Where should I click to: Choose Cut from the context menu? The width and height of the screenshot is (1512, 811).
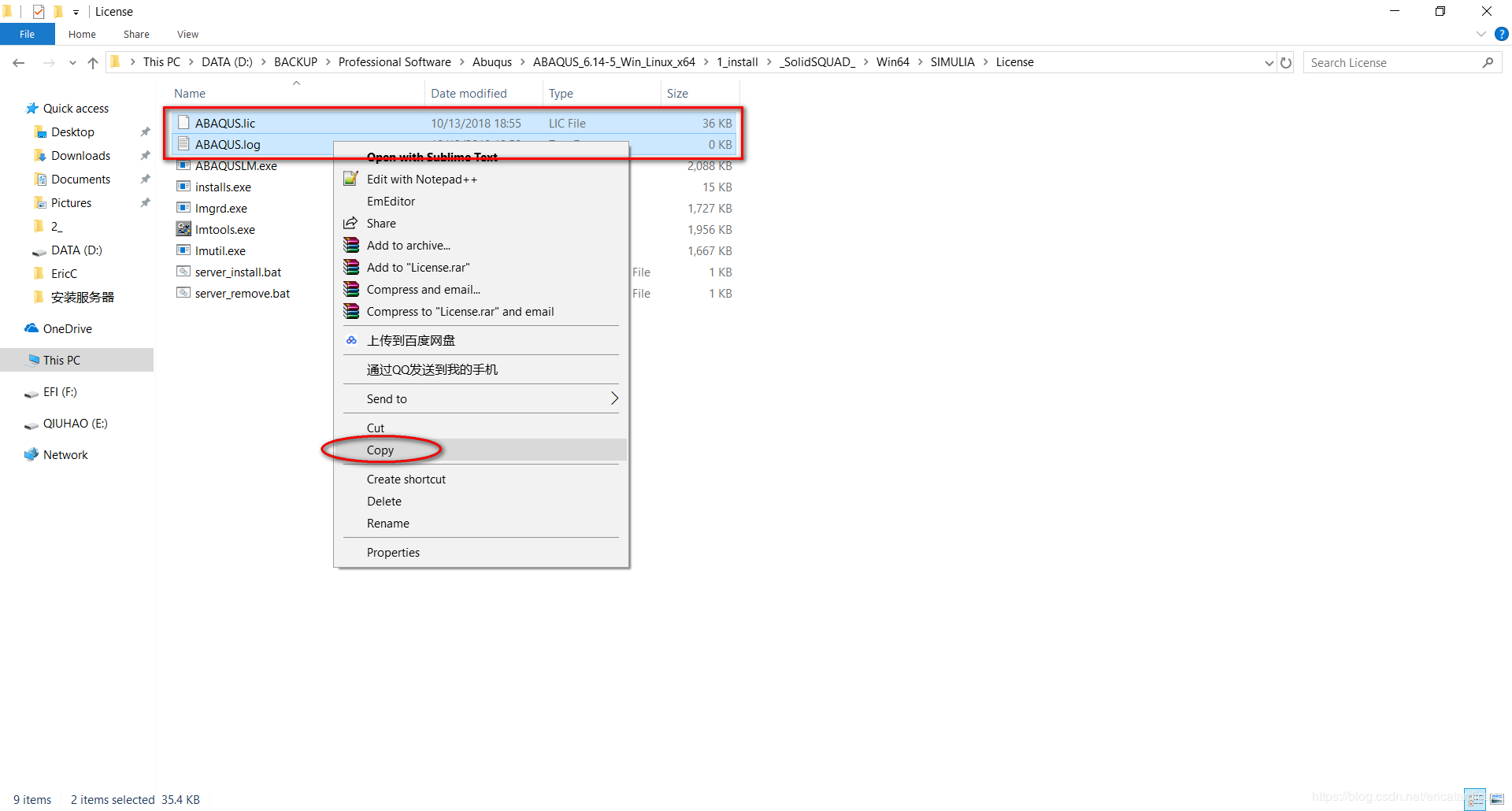click(481, 428)
